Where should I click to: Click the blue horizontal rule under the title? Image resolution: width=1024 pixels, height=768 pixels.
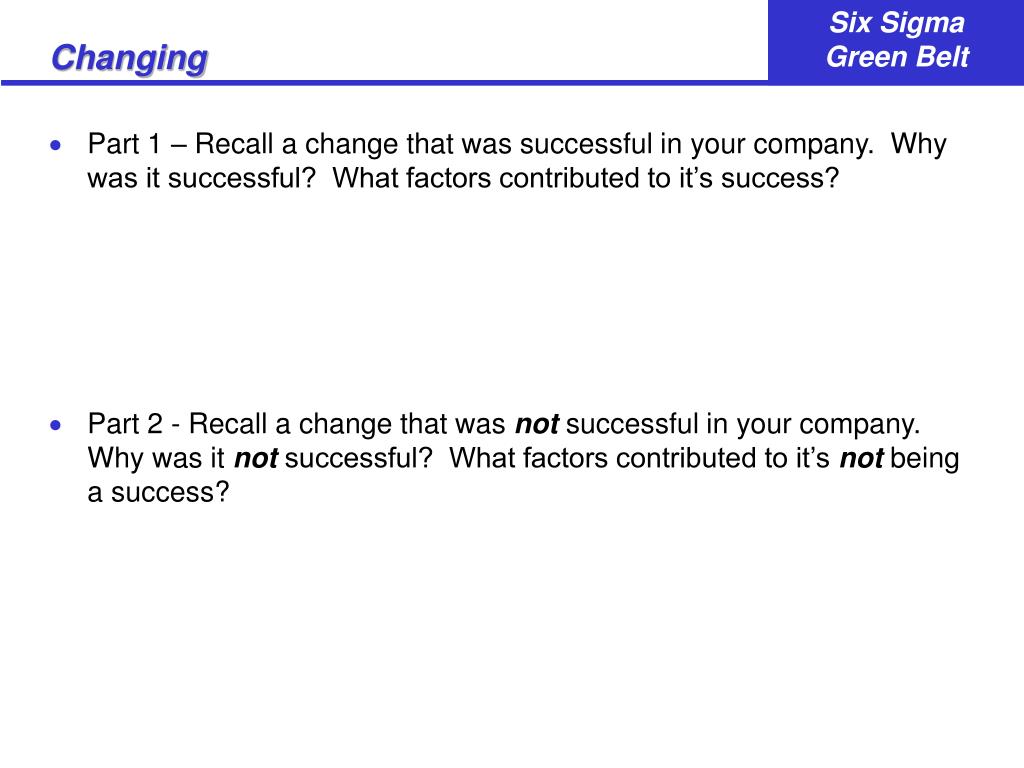(x=384, y=83)
